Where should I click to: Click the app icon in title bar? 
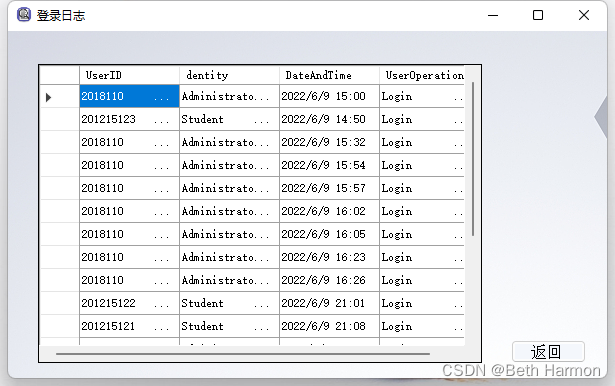pyautogui.click(x=24, y=15)
